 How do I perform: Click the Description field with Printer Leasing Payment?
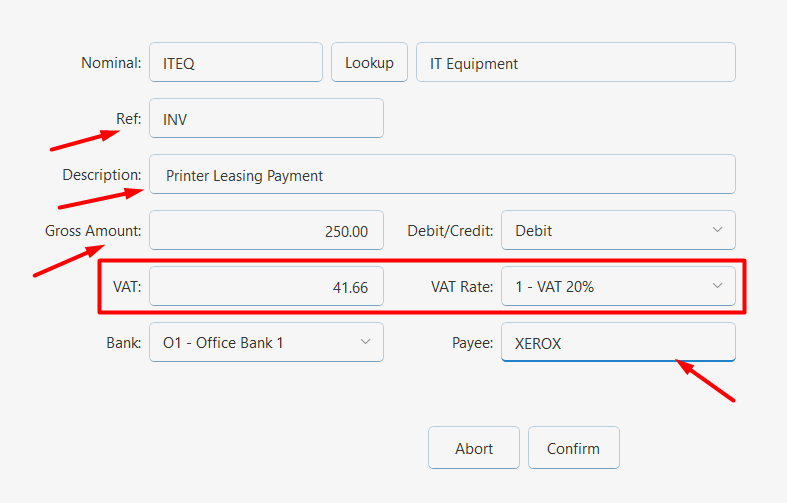[x=443, y=174]
